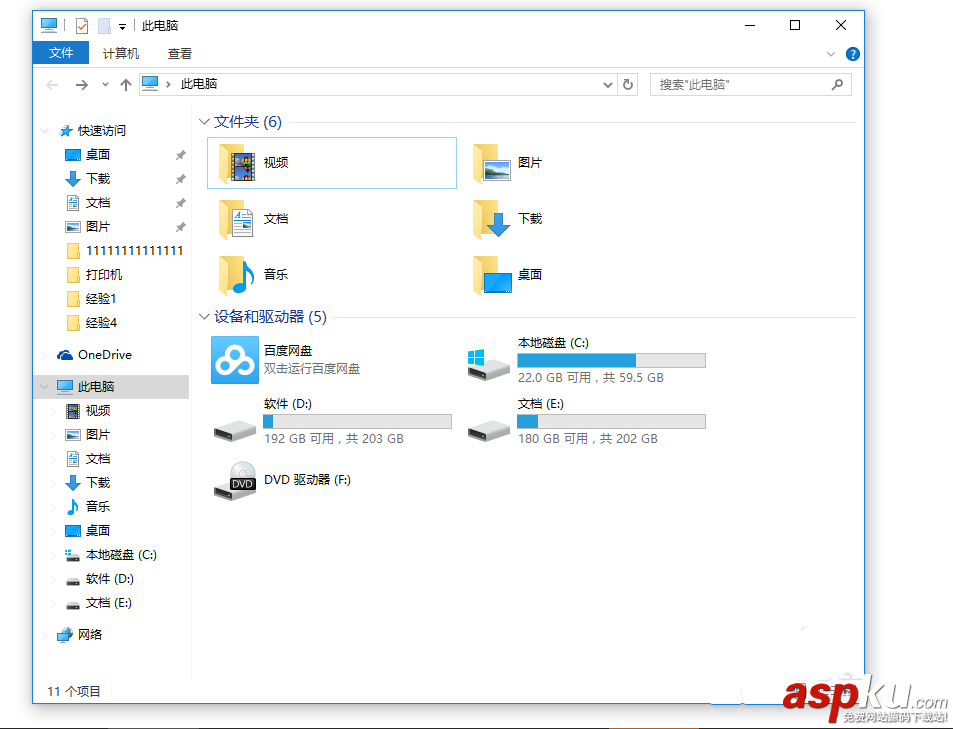The image size is (953, 729).
Task: Click the refresh button in address bar
Action: point(628,84)
